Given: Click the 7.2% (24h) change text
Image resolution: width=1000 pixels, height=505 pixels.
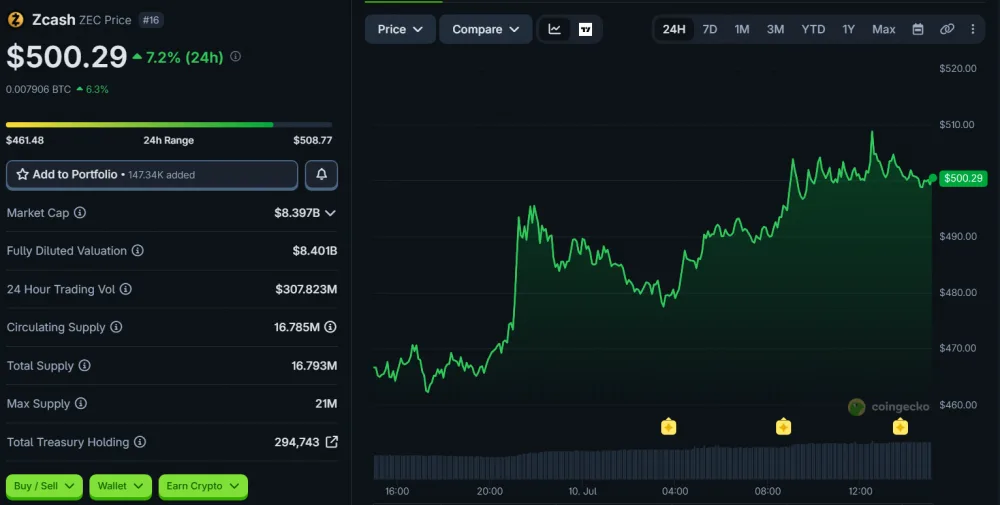Looking at the screenshot, I should pyautogui.click(x=184, y=57).
